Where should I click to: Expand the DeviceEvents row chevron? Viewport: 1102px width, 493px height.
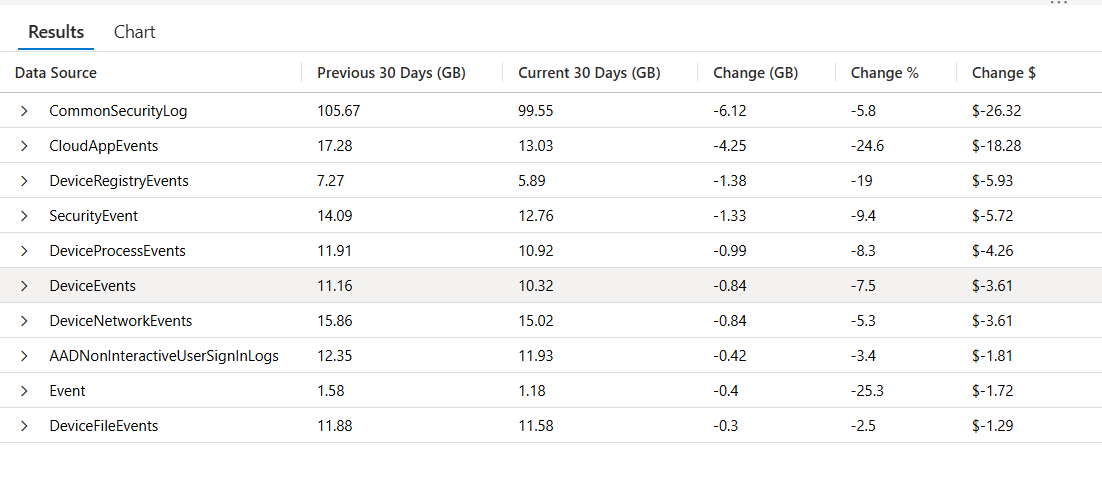pyautogui.click(x=24, y=286)
